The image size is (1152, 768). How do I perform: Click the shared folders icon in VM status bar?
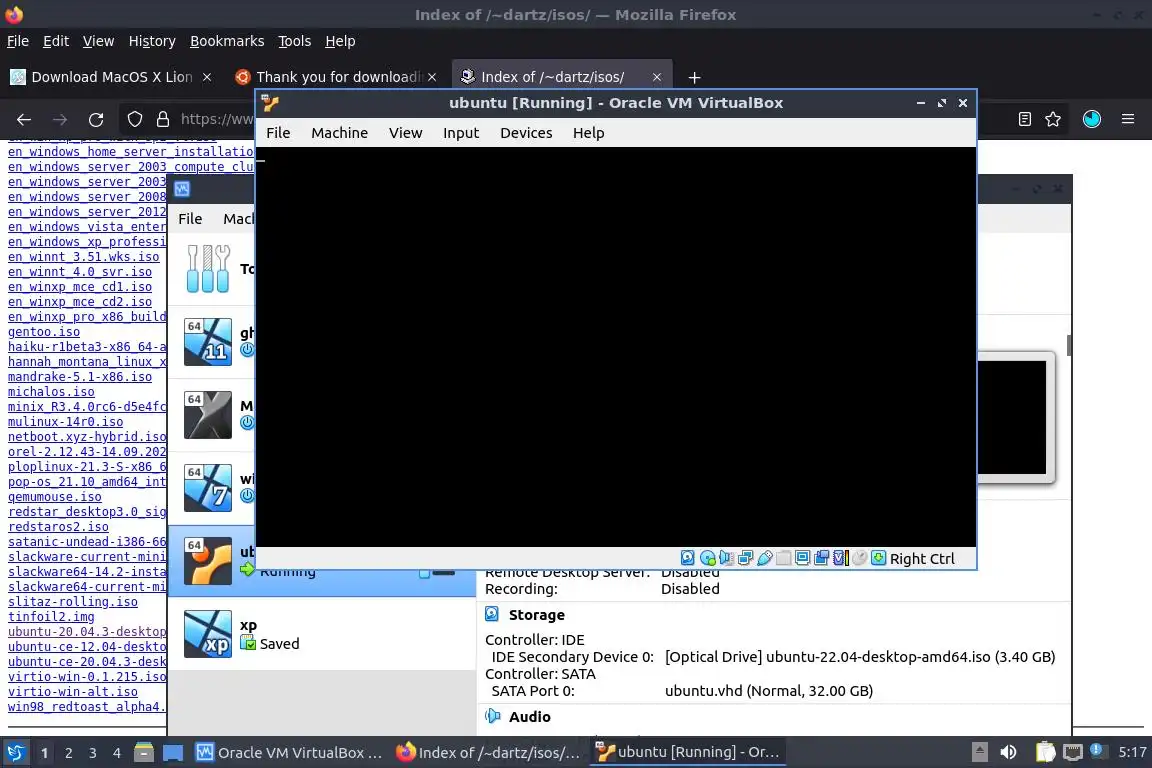tap(784, 559)
